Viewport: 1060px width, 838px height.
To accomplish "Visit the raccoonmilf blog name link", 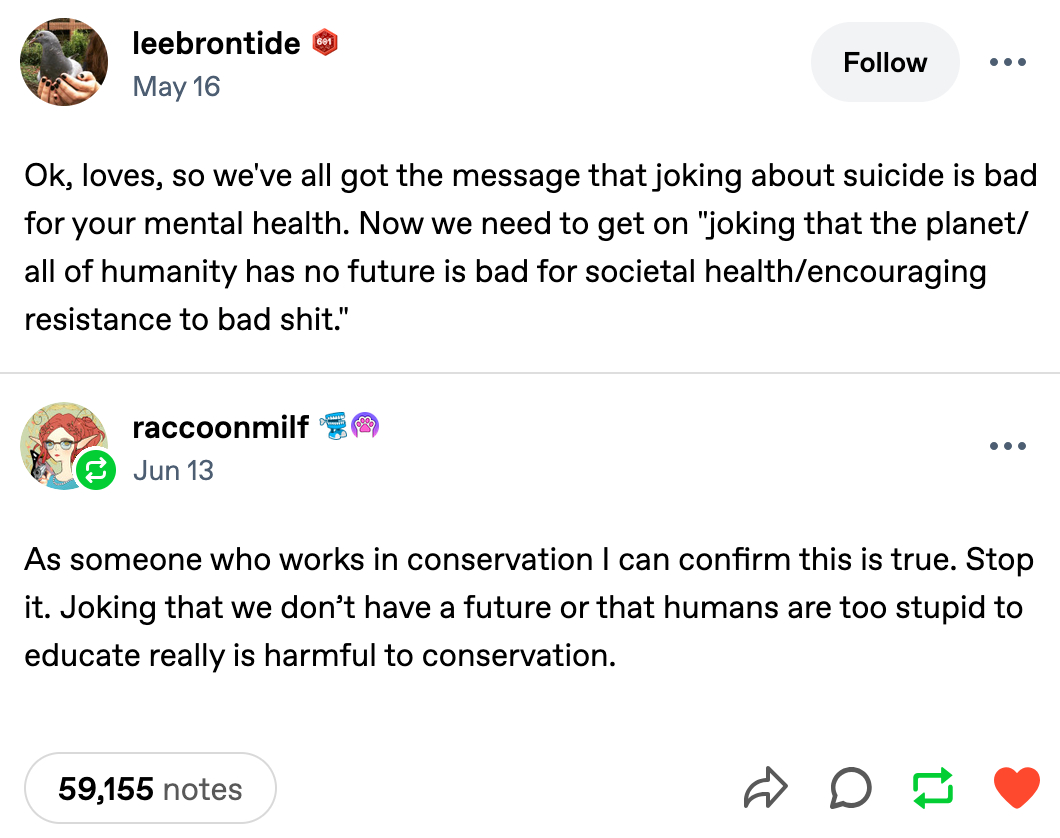I will 220,428.
